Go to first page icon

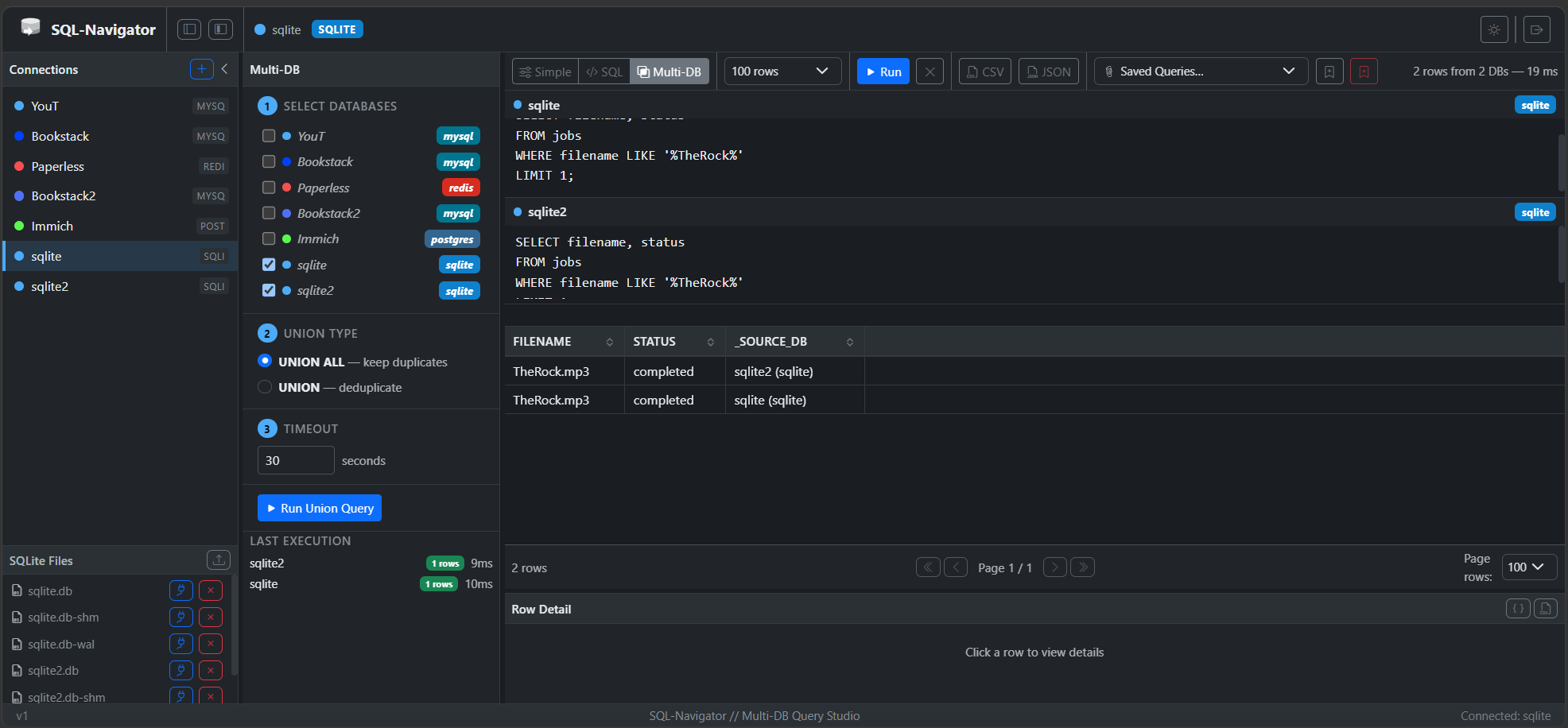point(928,567)
